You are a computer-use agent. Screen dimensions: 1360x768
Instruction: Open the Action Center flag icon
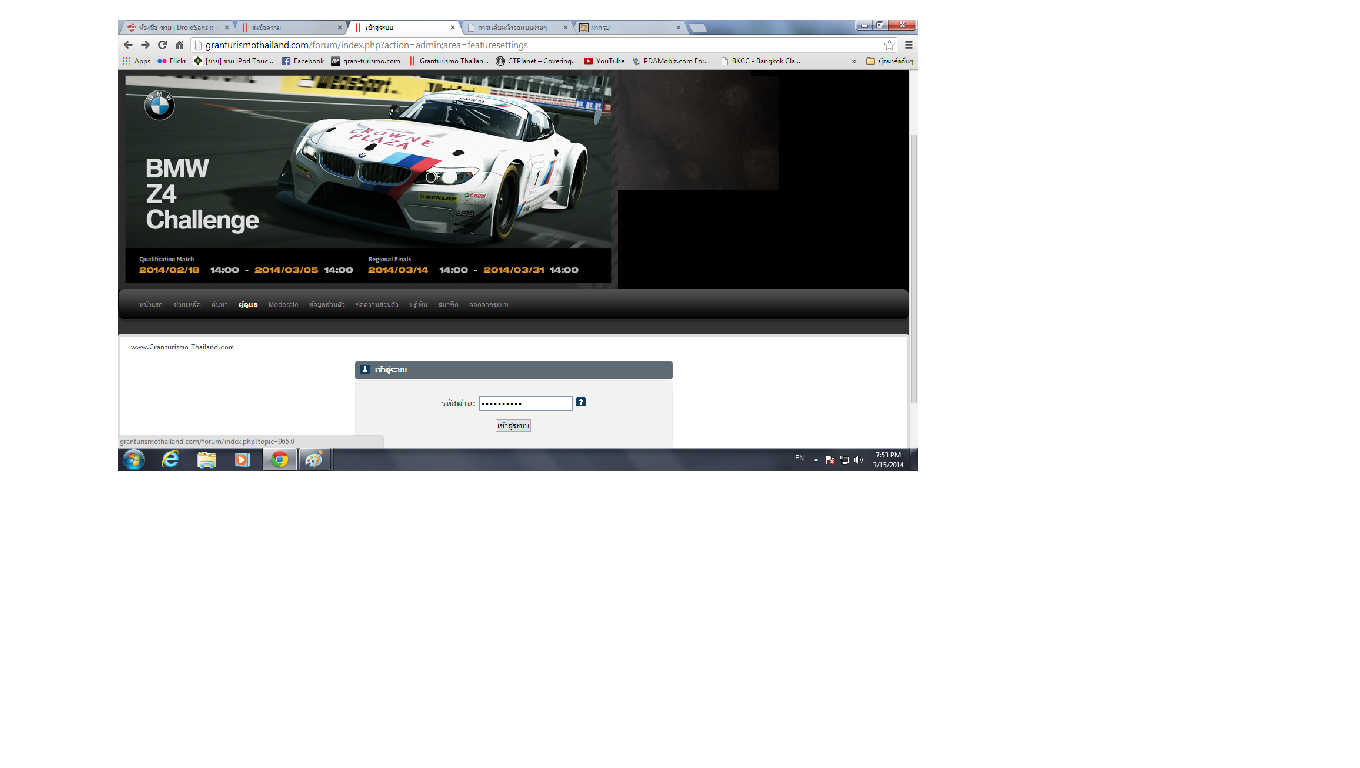(830, 460)
